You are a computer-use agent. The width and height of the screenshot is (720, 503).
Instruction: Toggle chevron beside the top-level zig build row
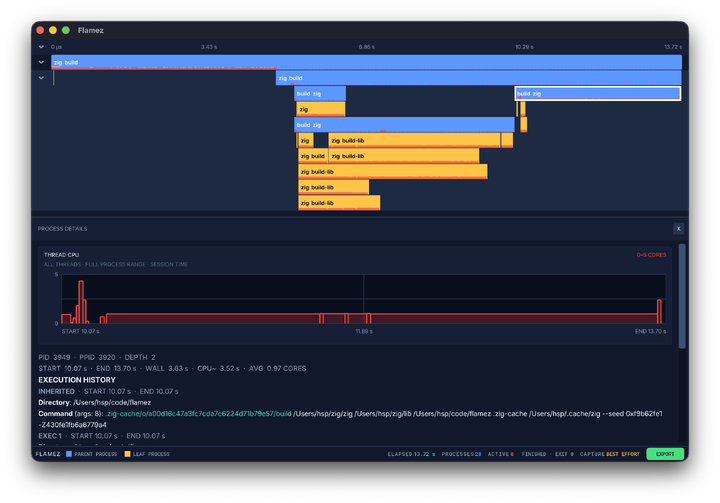pyautogui.click(x=41, y=62)
